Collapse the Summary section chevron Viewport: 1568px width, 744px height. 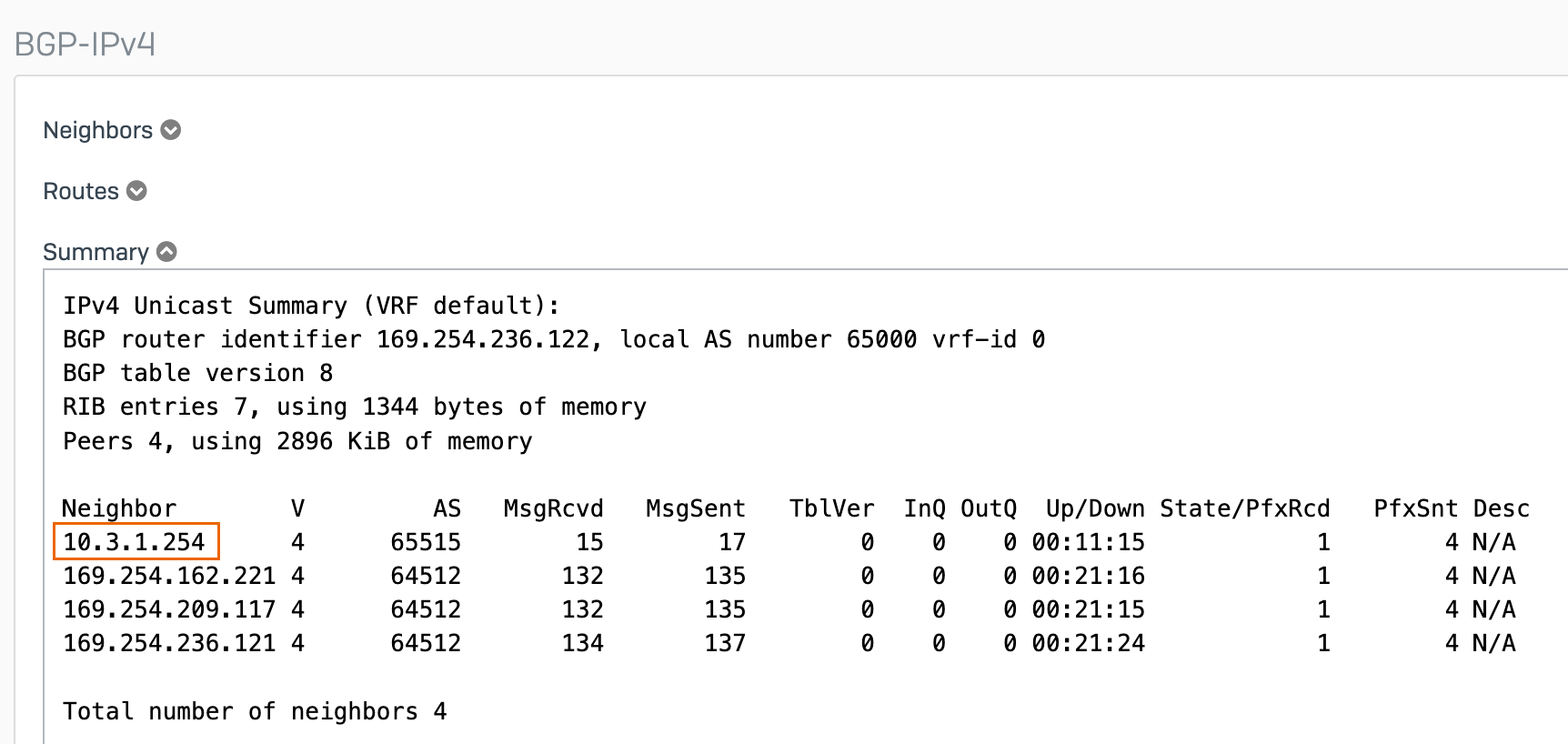point(166,252)
